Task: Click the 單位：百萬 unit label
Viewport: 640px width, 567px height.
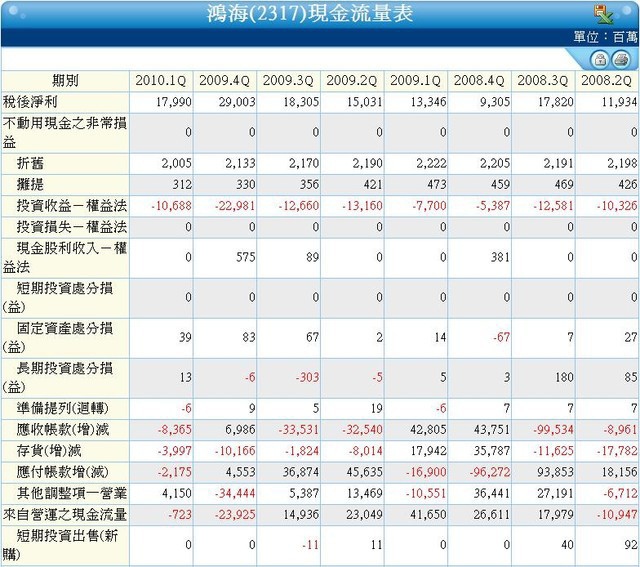Action: 605,37
